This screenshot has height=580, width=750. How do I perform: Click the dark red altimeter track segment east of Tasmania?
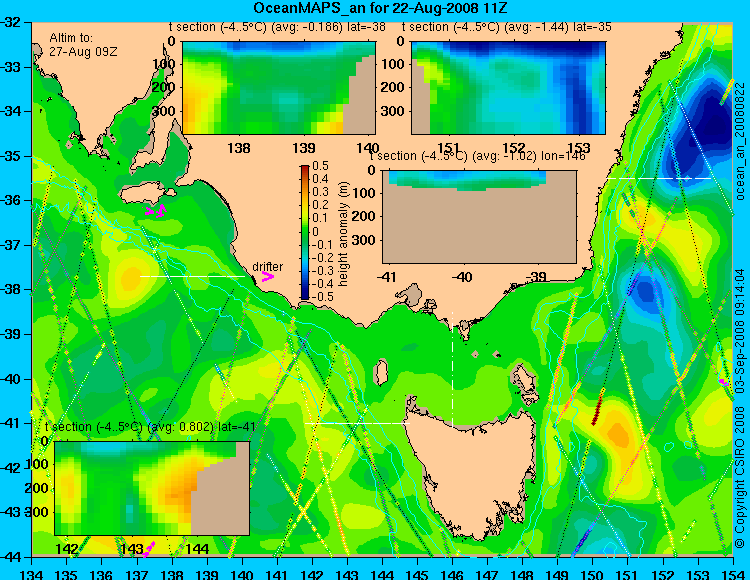coord(598,407)
